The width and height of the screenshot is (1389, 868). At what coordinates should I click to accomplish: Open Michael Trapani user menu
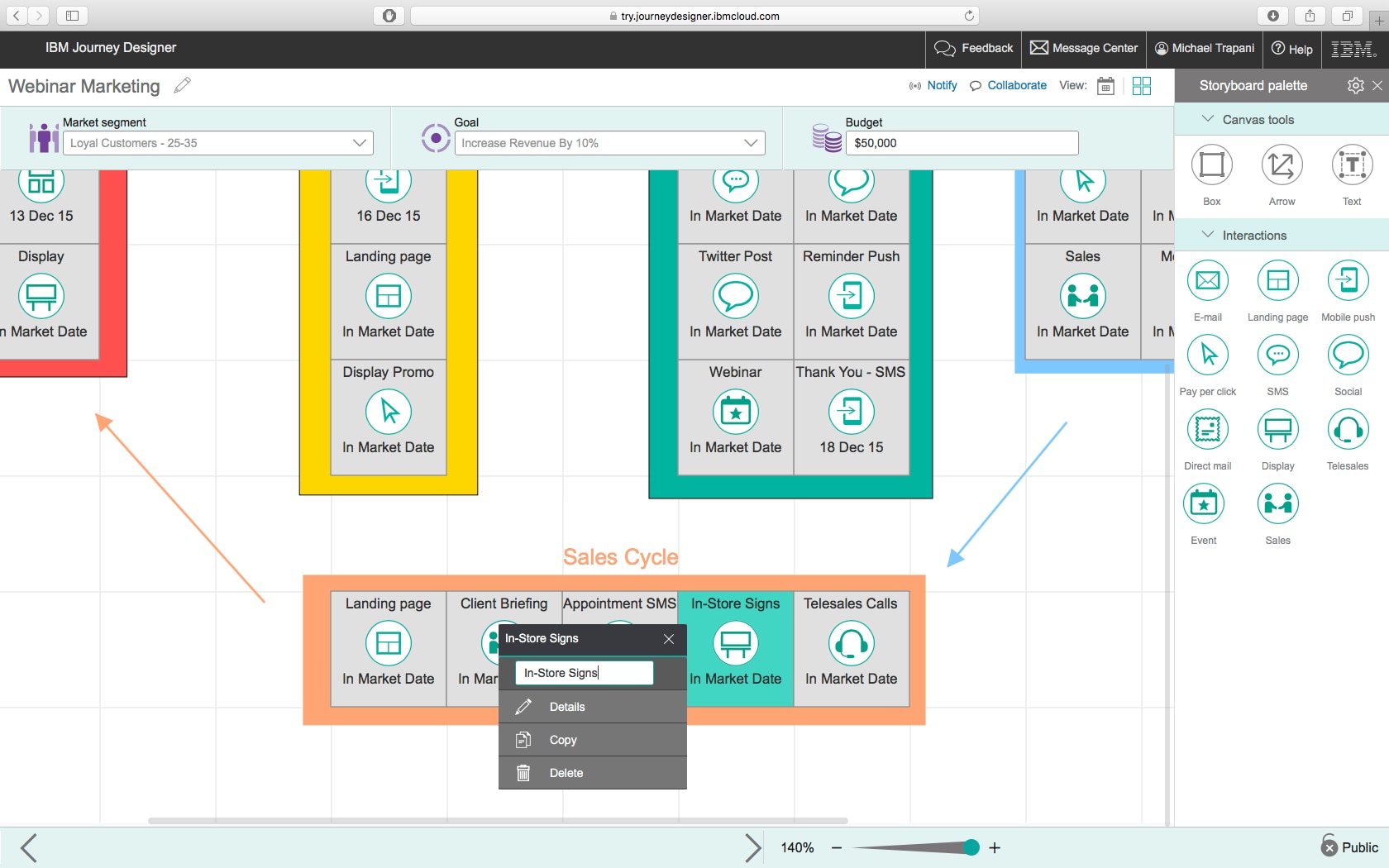(1205, 48)
